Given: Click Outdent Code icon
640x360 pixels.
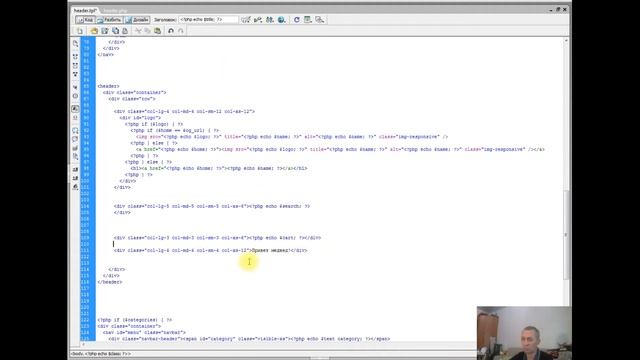Looking at the screenshot, I should point(75,178).
